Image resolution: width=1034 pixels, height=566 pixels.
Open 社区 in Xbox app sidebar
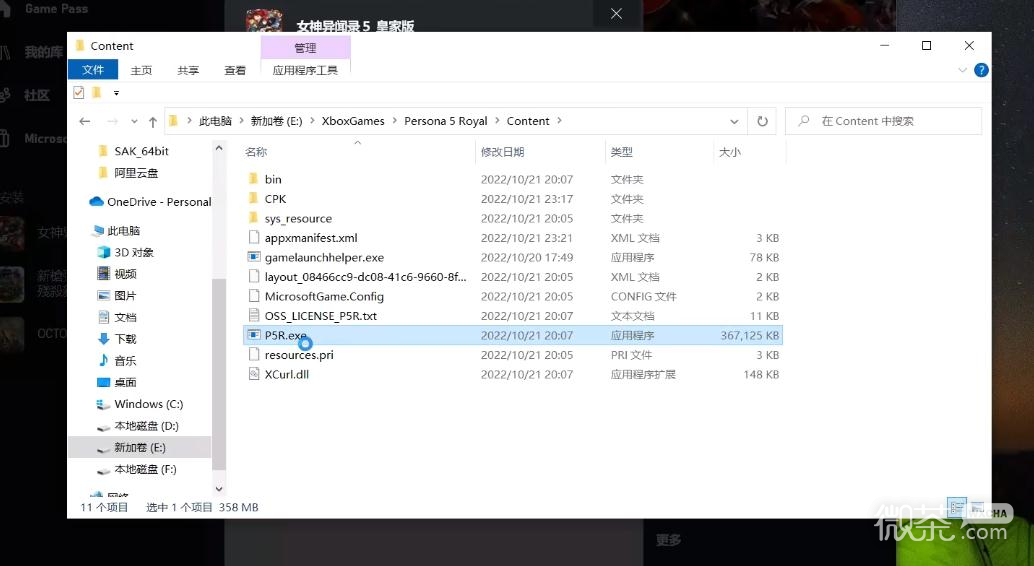[37, 96]
